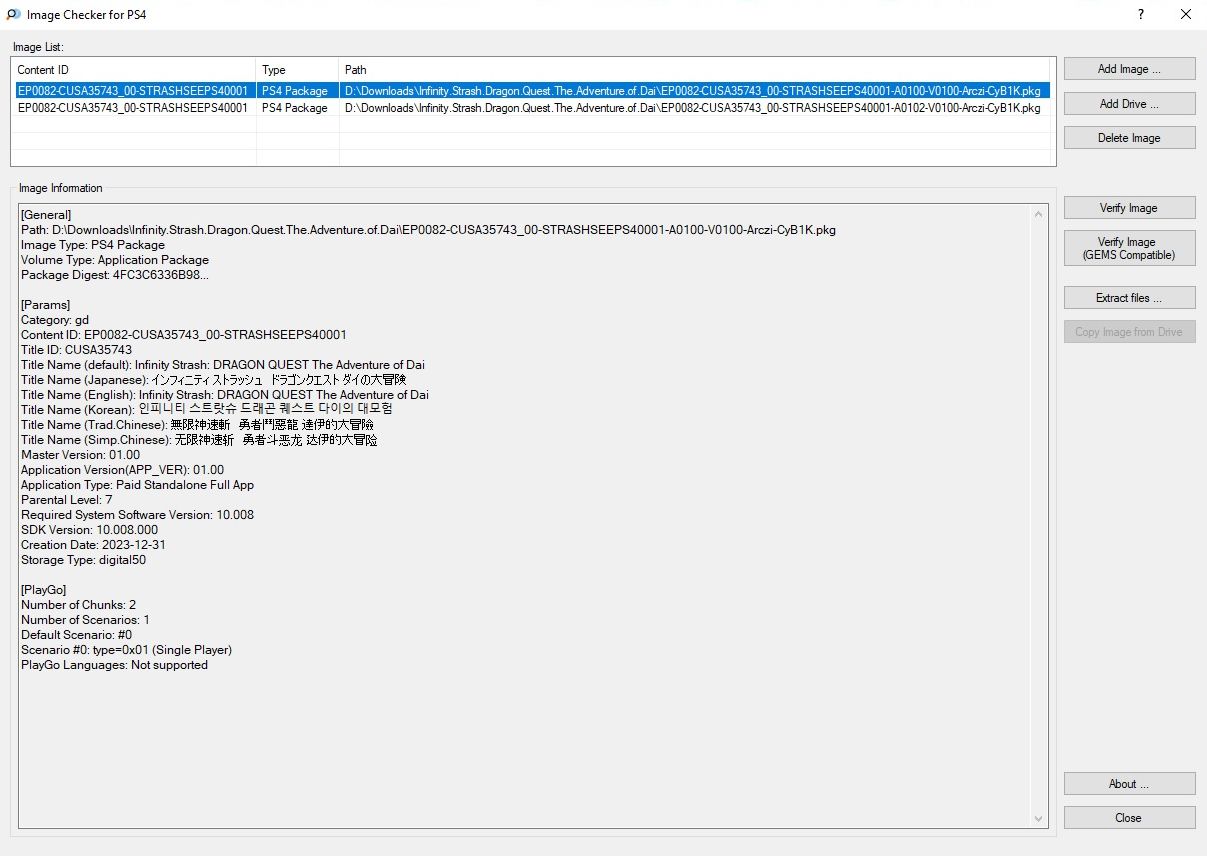
Task: Click 'Volume Type: Application Package' text
Action: 115,260
